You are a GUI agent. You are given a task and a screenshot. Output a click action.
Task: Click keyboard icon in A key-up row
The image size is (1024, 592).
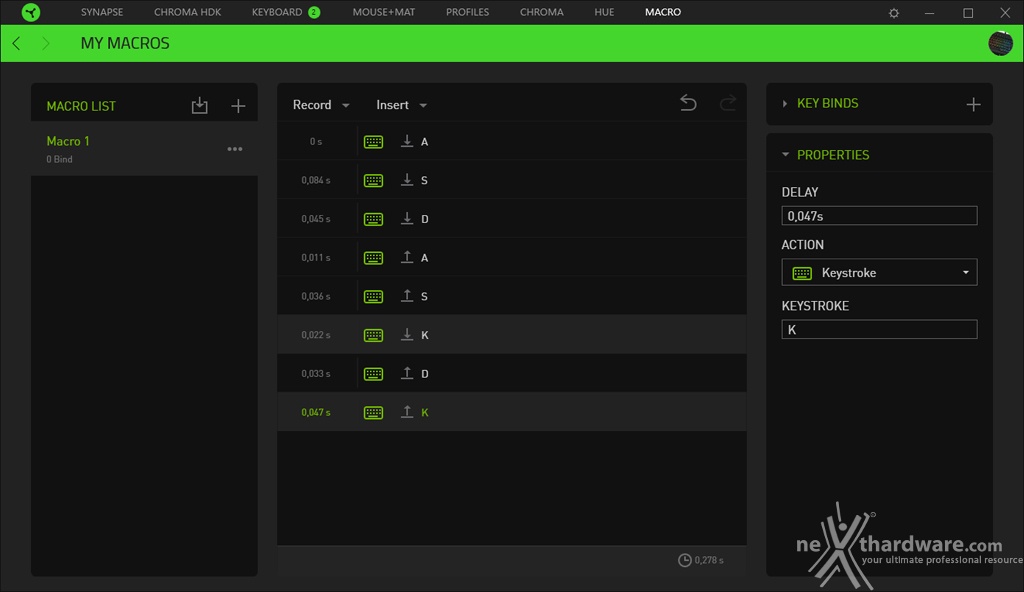(374, 257)
